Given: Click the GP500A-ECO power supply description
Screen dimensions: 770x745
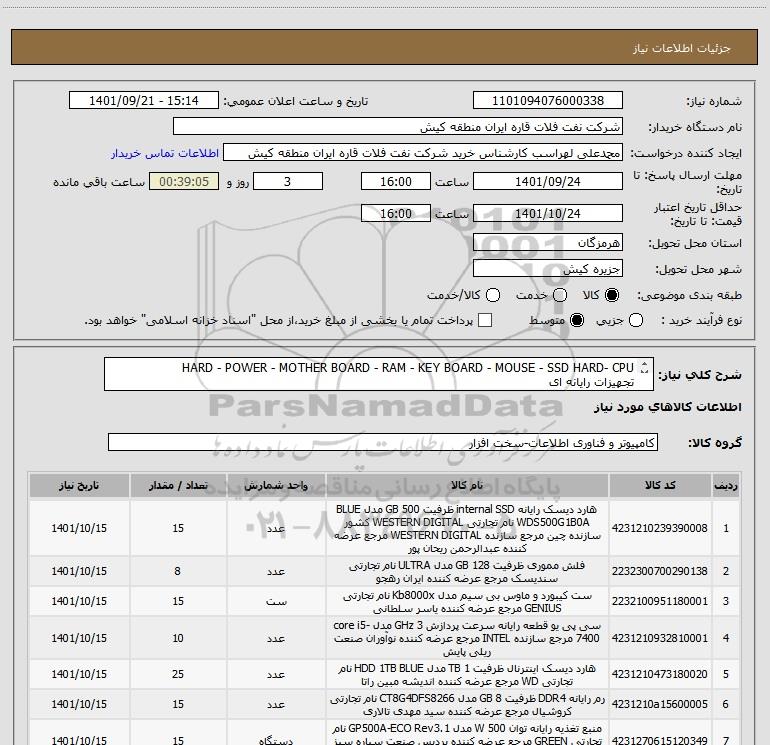Looking at the screenshot, I should [467, 734].
